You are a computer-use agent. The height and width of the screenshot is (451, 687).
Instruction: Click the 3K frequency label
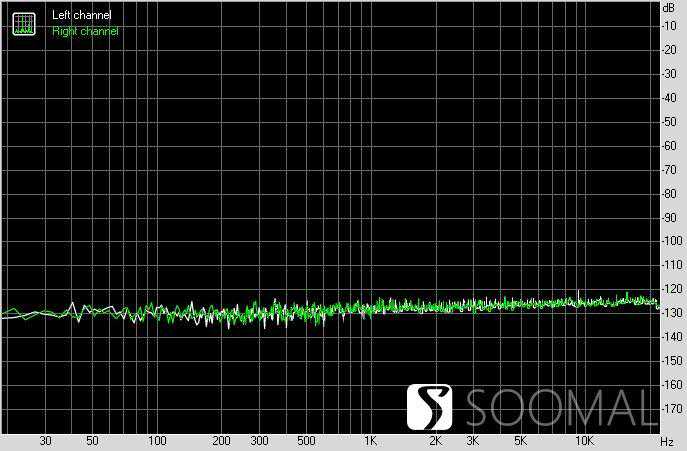coord(472,441)
